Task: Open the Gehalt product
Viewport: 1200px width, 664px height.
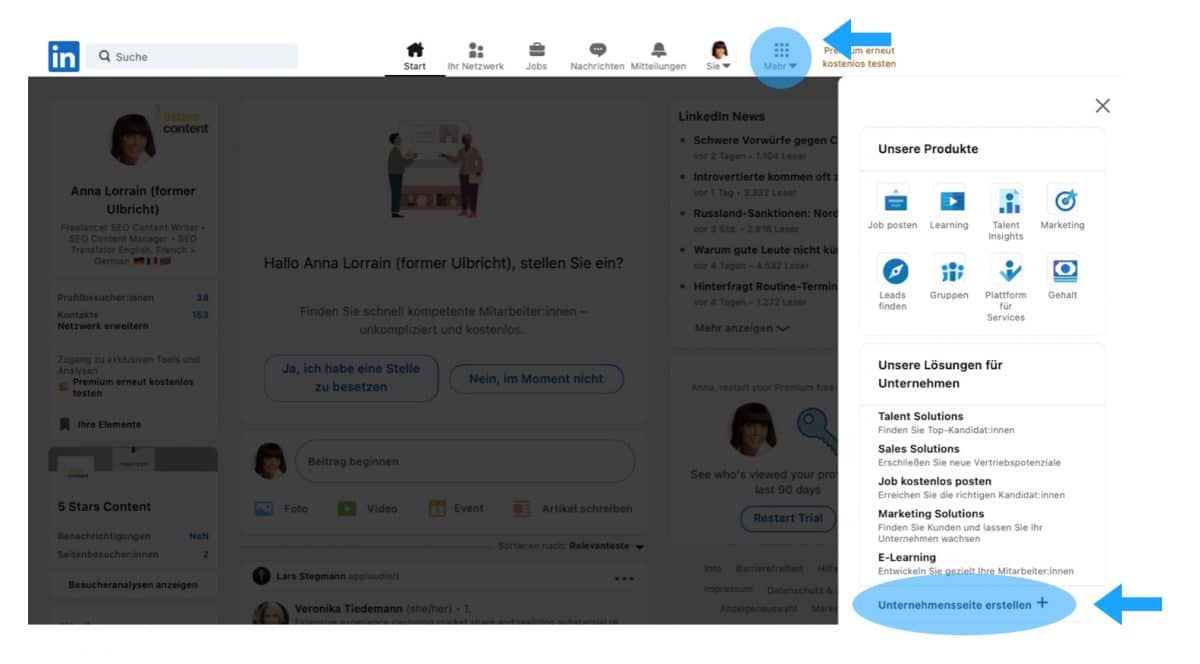Action: (1062, 277)
